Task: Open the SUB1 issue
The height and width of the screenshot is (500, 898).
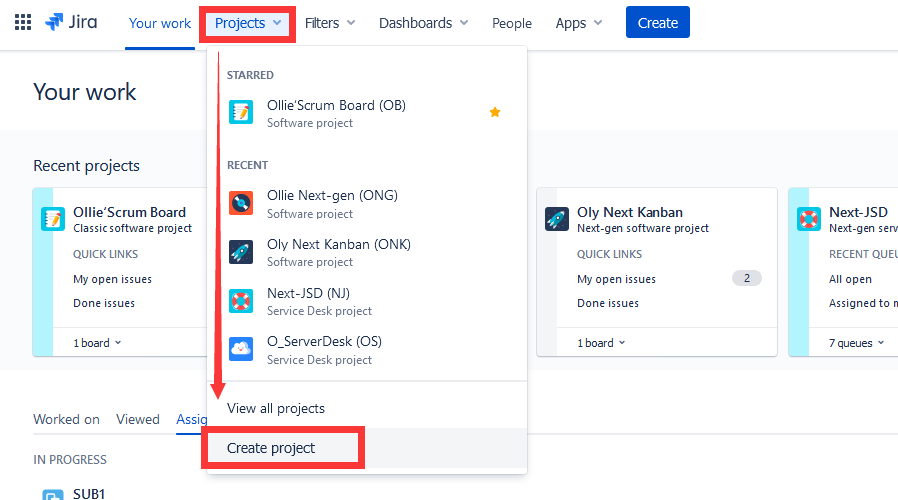Action: coord(89,494)
